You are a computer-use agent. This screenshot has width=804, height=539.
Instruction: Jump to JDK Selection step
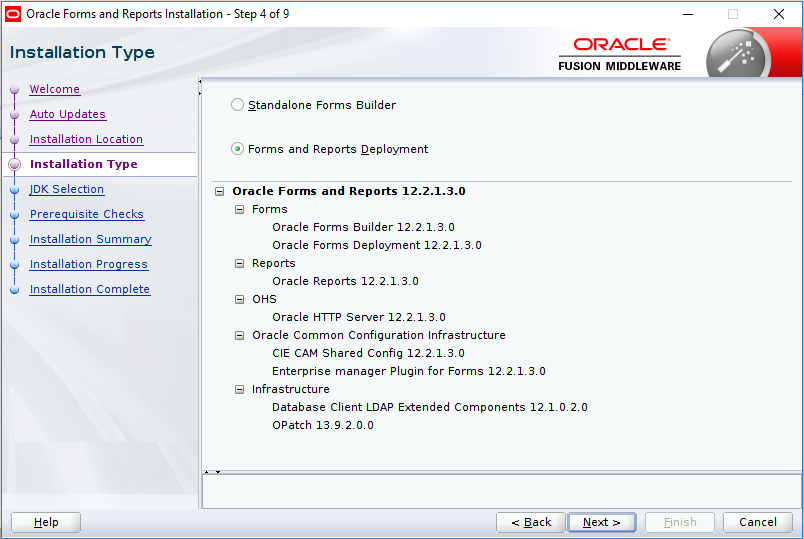coord(66,189)
